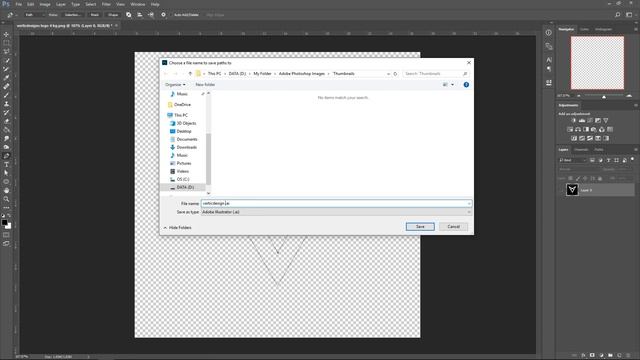Select Layer 0 thumbnail in Layers panel
The image size is (640, 360).
572,190
